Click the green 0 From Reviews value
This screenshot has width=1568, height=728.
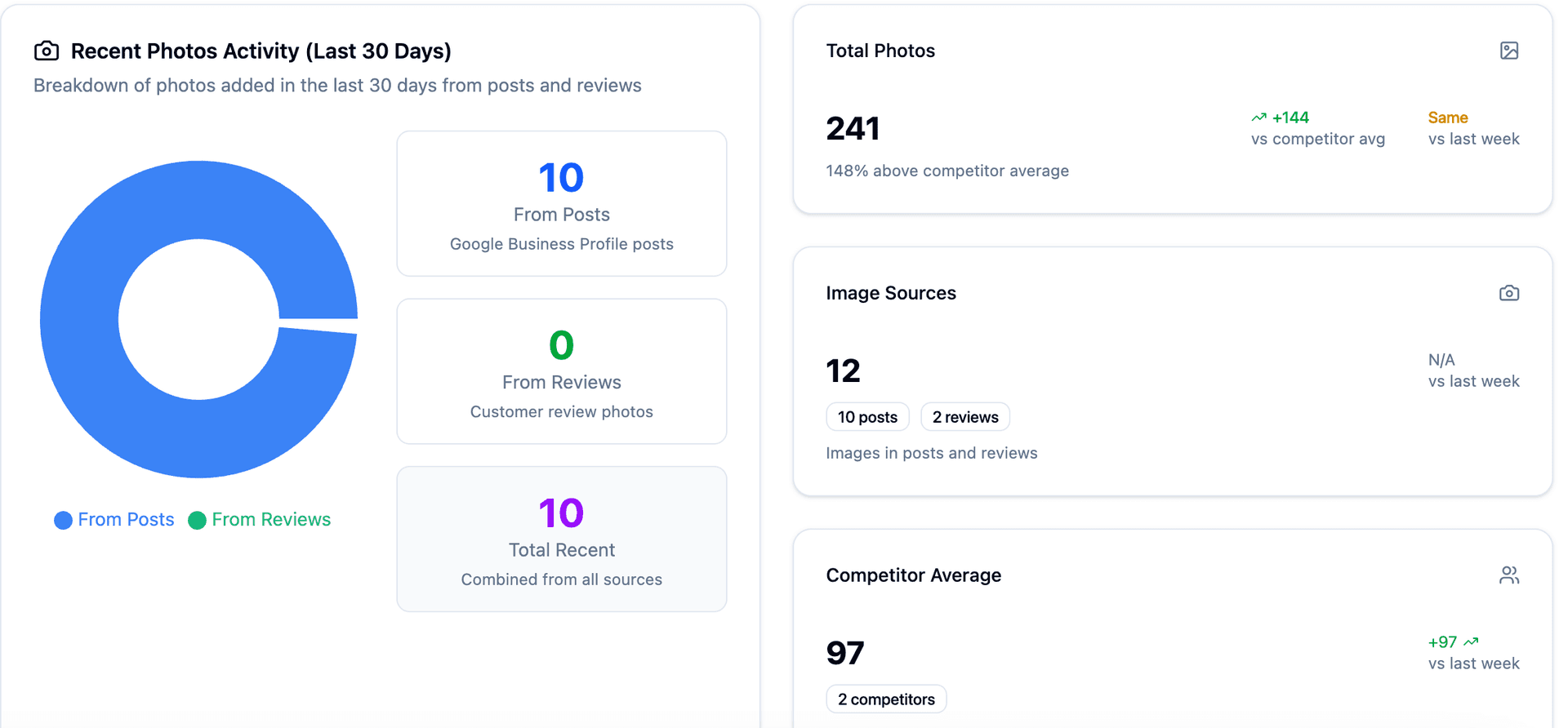click(562, 345)
